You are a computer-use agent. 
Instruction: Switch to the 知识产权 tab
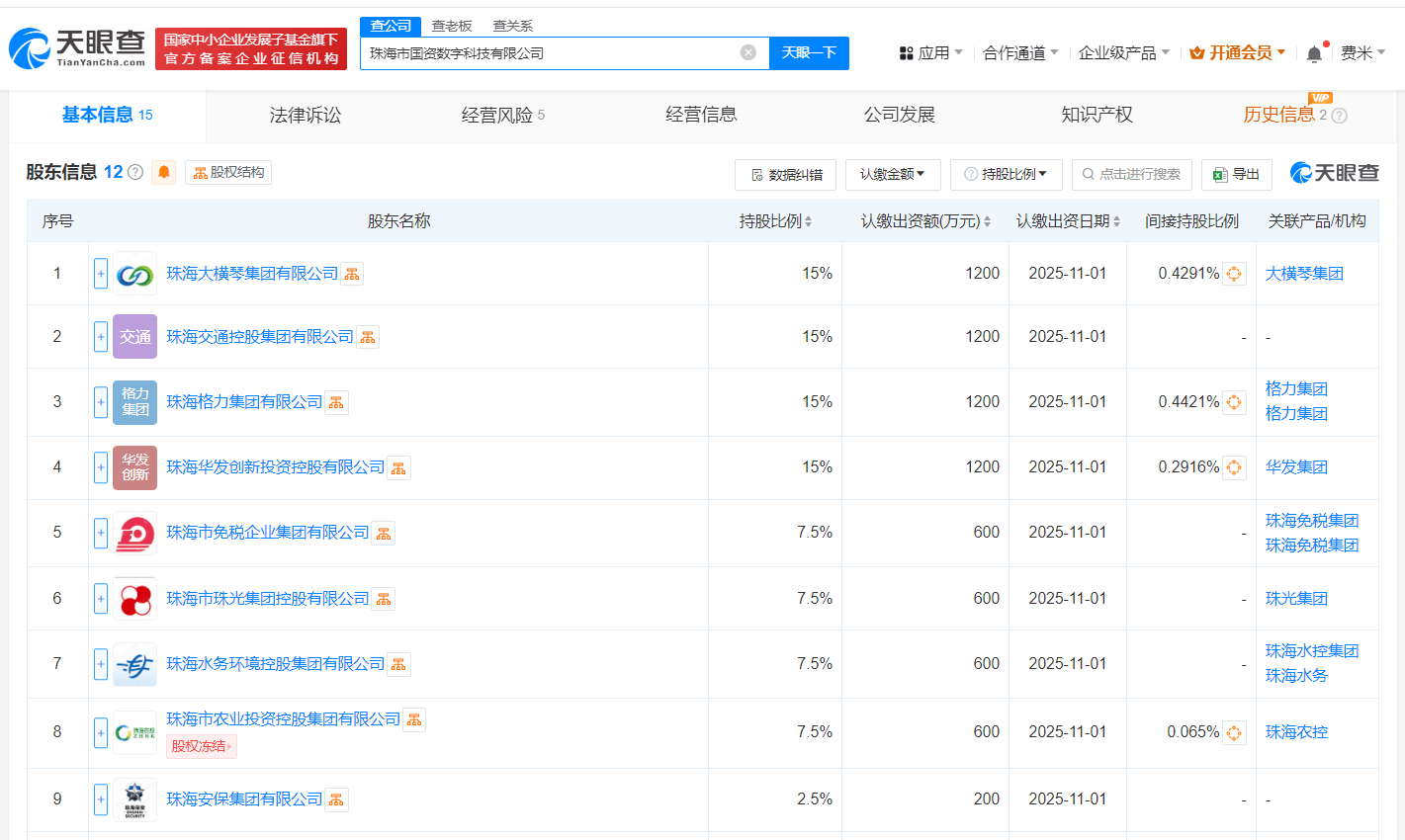[1097, 115]
